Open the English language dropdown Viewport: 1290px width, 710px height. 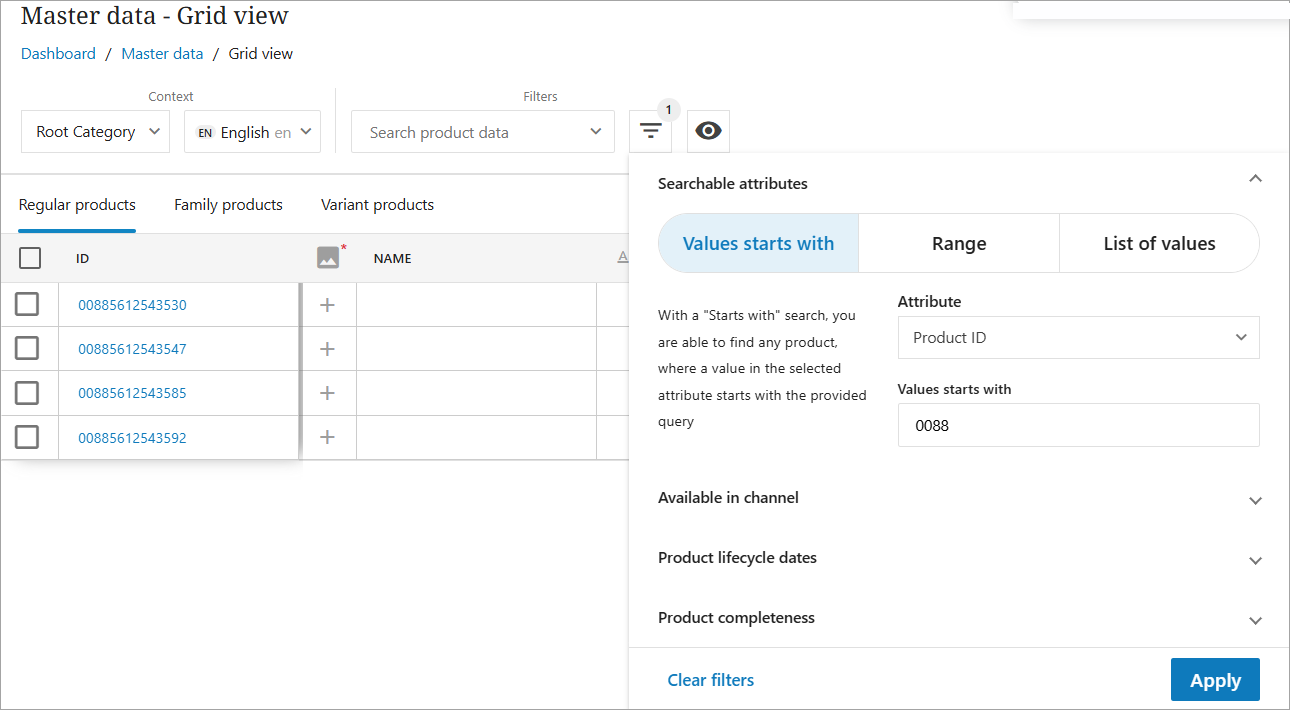coord(252,132)
